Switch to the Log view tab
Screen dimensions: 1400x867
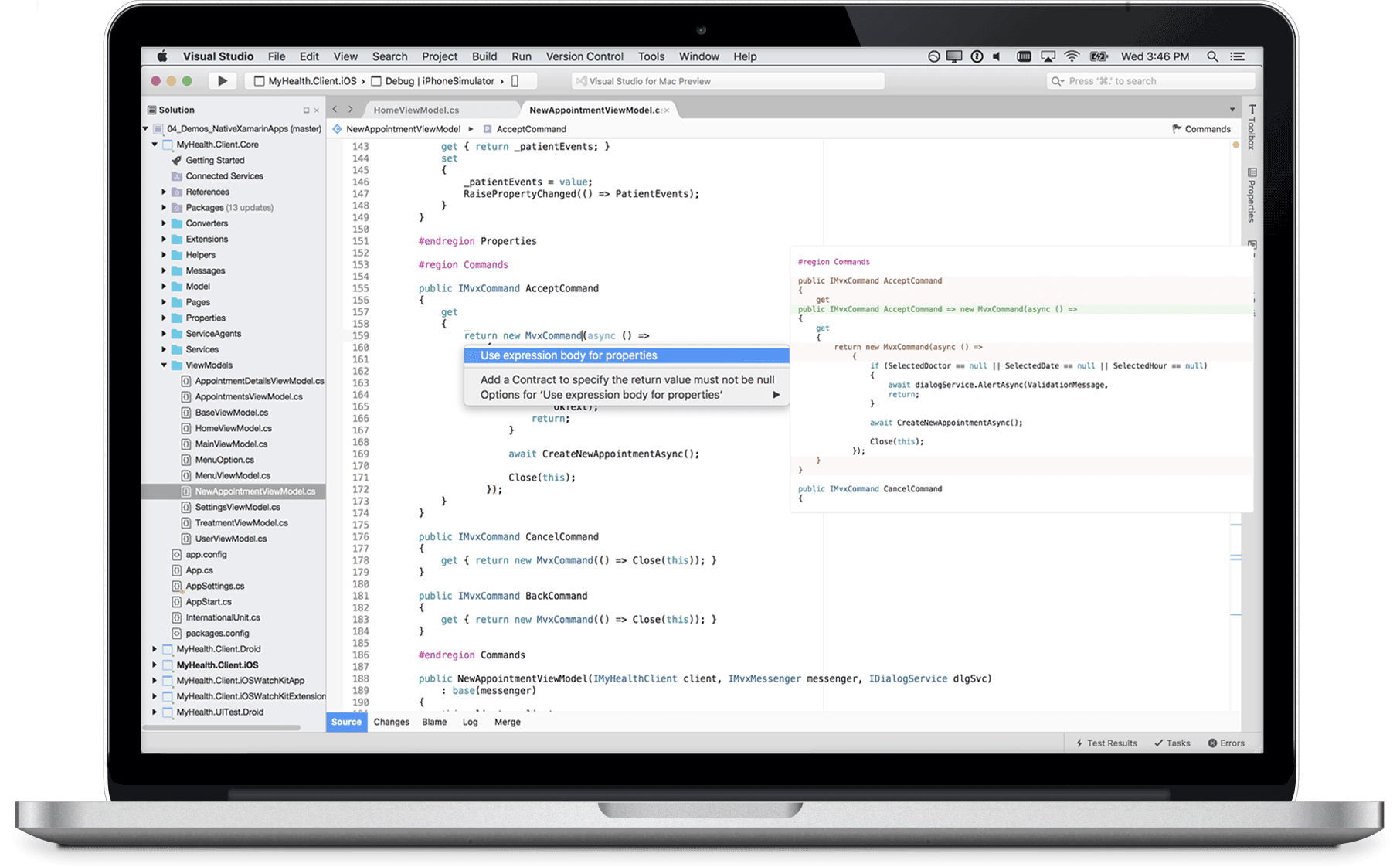(x=470, y=722)
